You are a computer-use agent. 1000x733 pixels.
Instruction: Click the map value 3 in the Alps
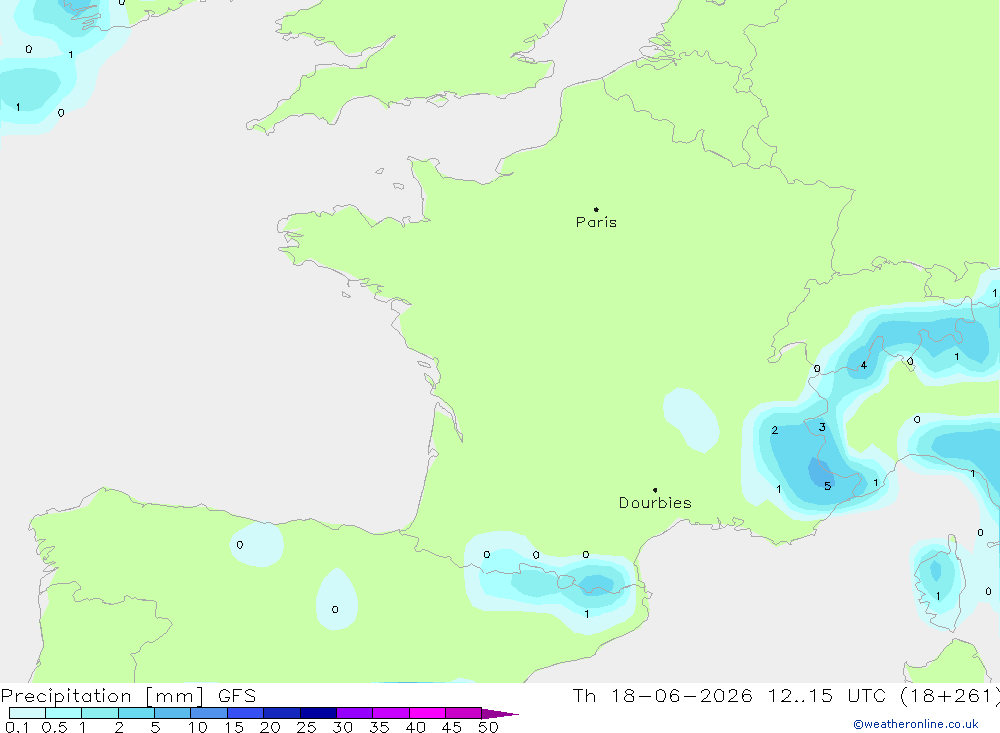tap(822, 427)
